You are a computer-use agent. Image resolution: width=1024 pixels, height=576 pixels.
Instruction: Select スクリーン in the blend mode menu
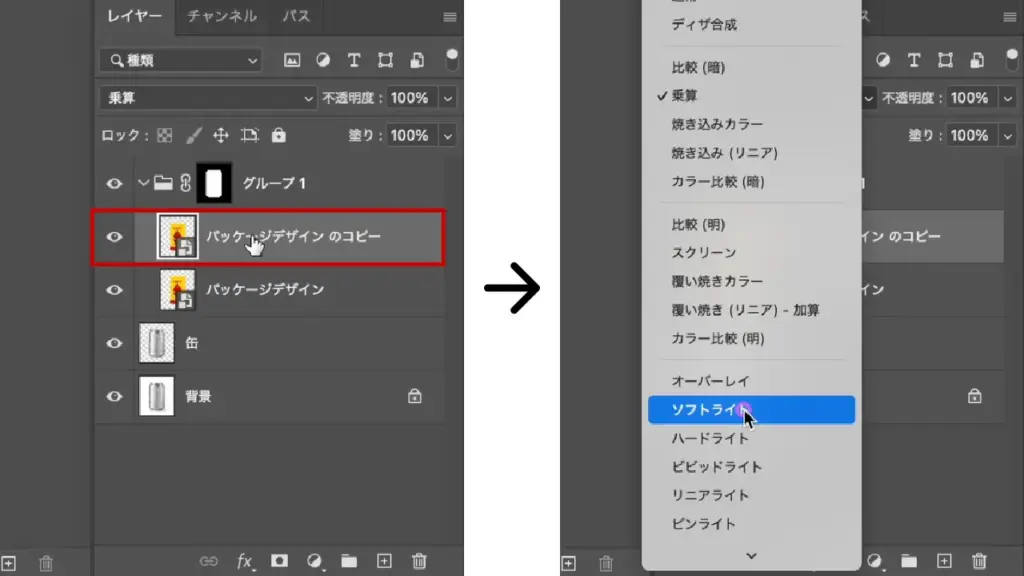(x=703, y=253)
